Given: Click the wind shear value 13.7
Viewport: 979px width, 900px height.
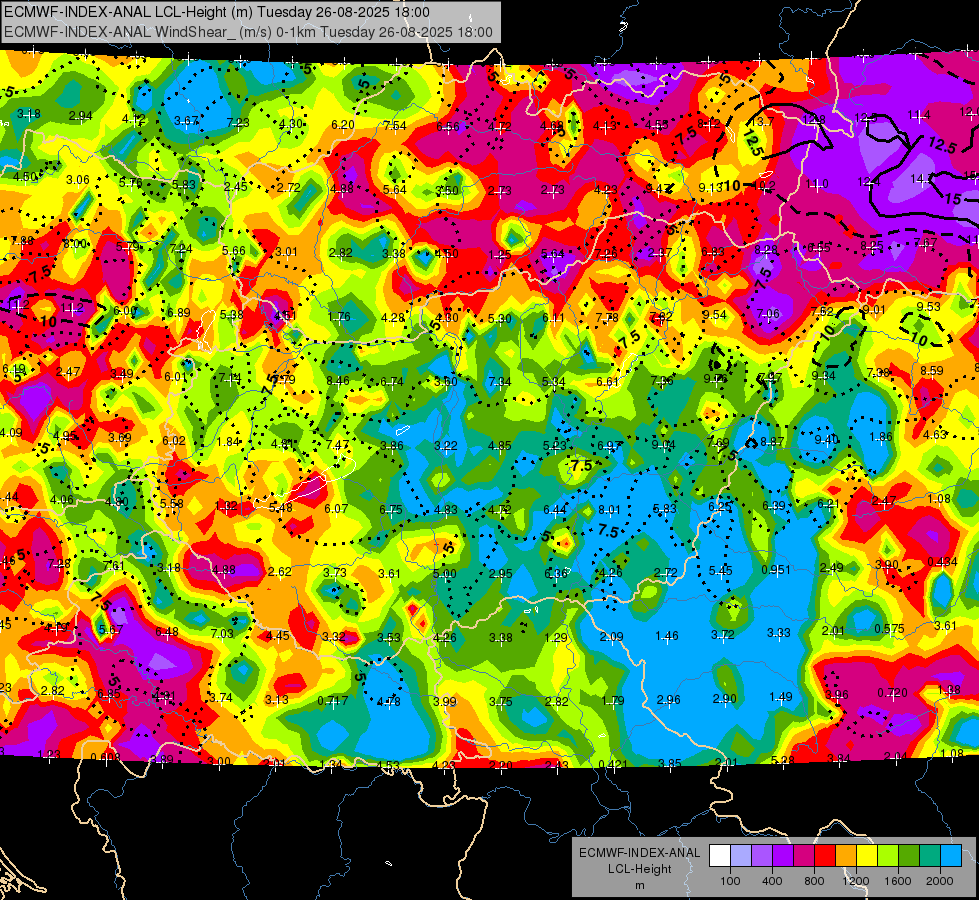Looking at the screenshot, I should coord(762,122).
